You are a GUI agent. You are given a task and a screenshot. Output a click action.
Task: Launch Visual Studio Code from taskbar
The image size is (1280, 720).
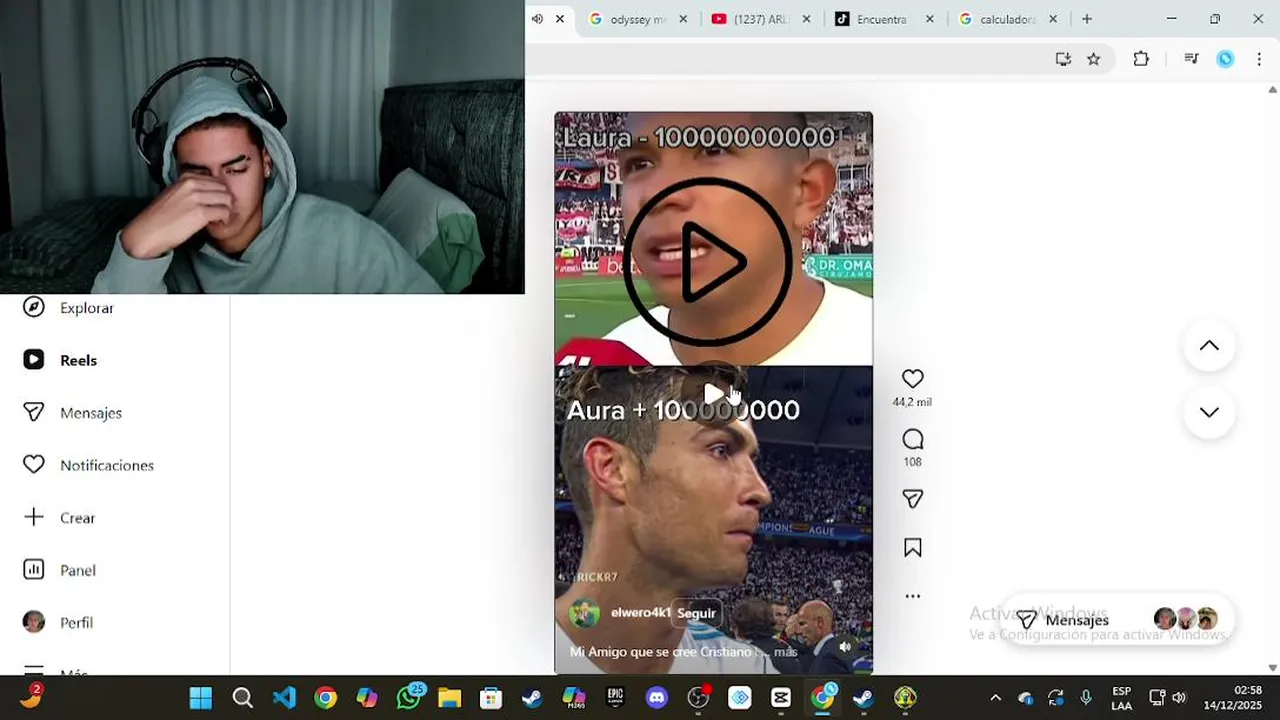tap(284, 698)
